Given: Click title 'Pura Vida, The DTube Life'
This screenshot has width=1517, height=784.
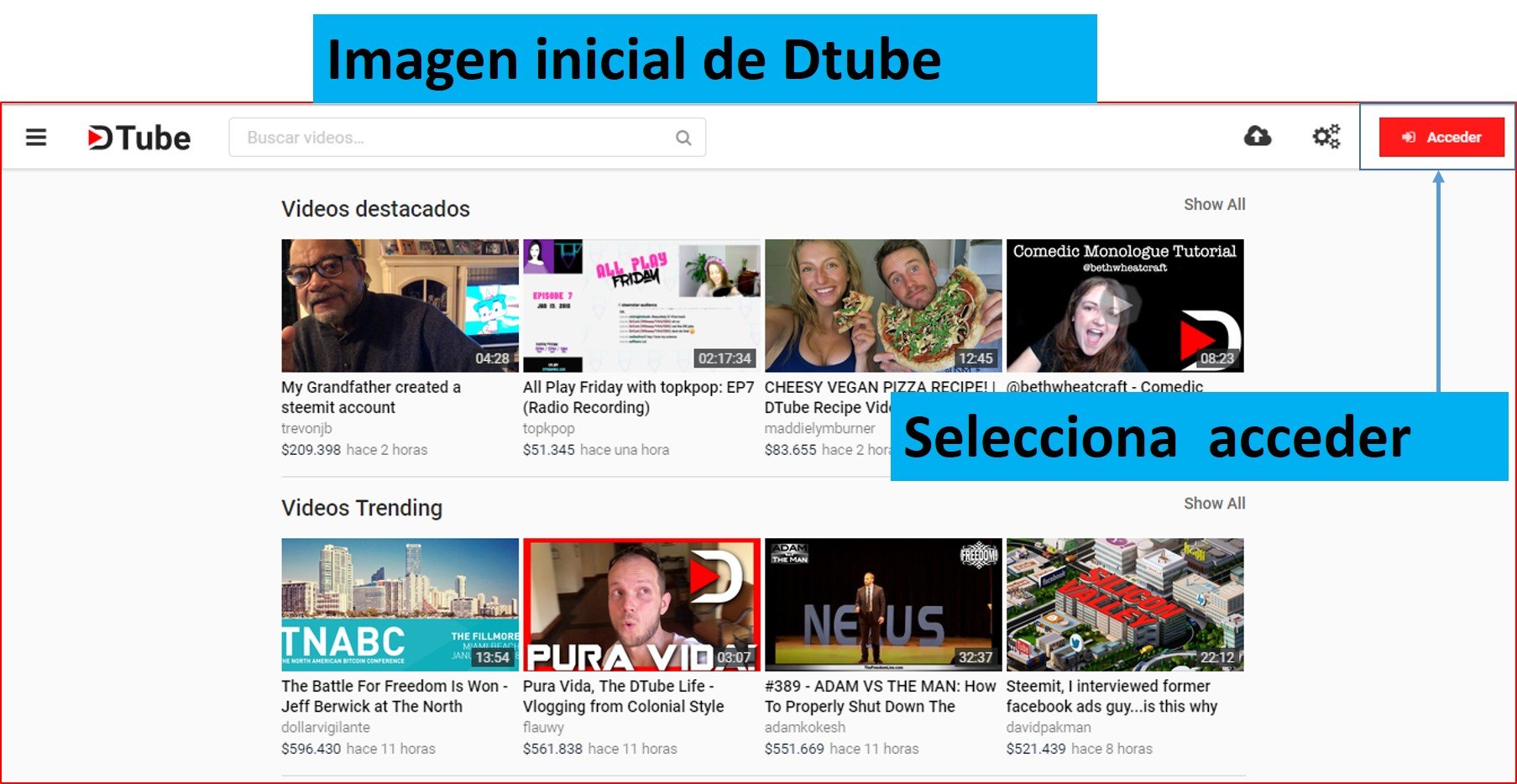Looking at the screenshot, I should [623, 696].
